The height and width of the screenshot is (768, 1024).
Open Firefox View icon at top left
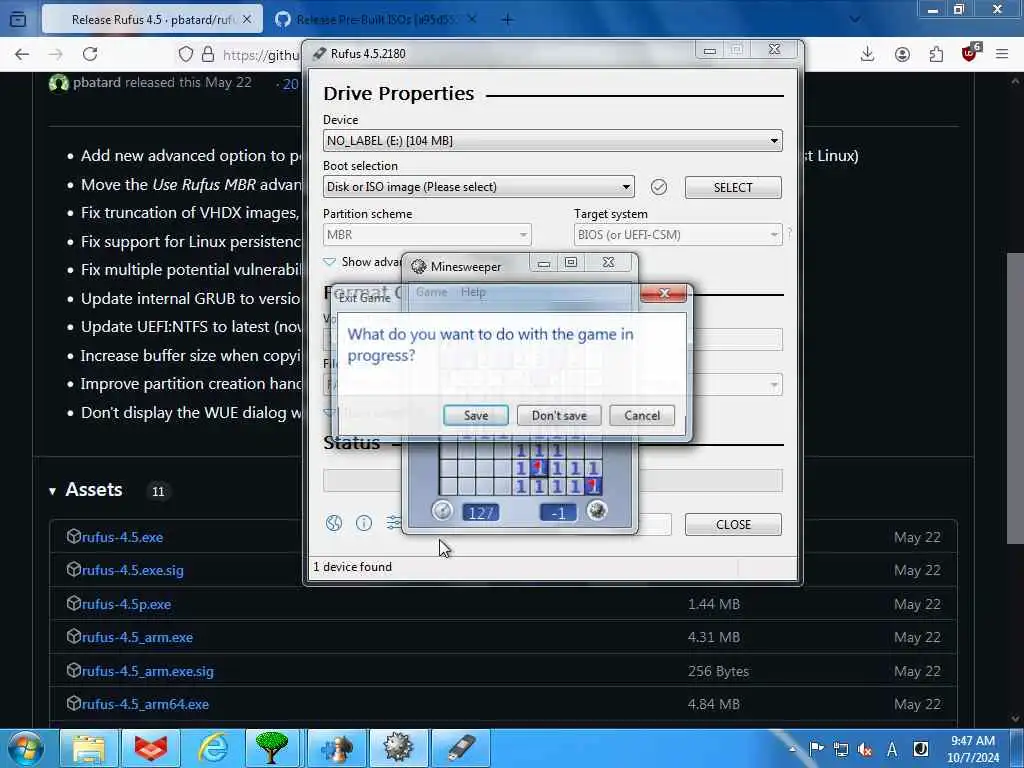(x=18, y=20)
